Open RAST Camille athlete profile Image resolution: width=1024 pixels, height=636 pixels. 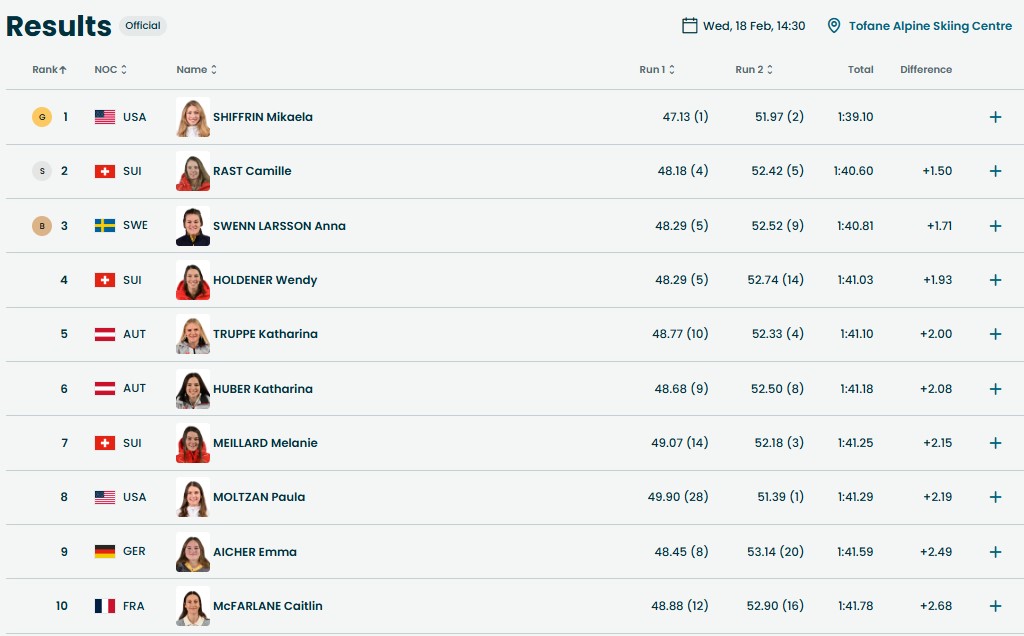(252, 171)
